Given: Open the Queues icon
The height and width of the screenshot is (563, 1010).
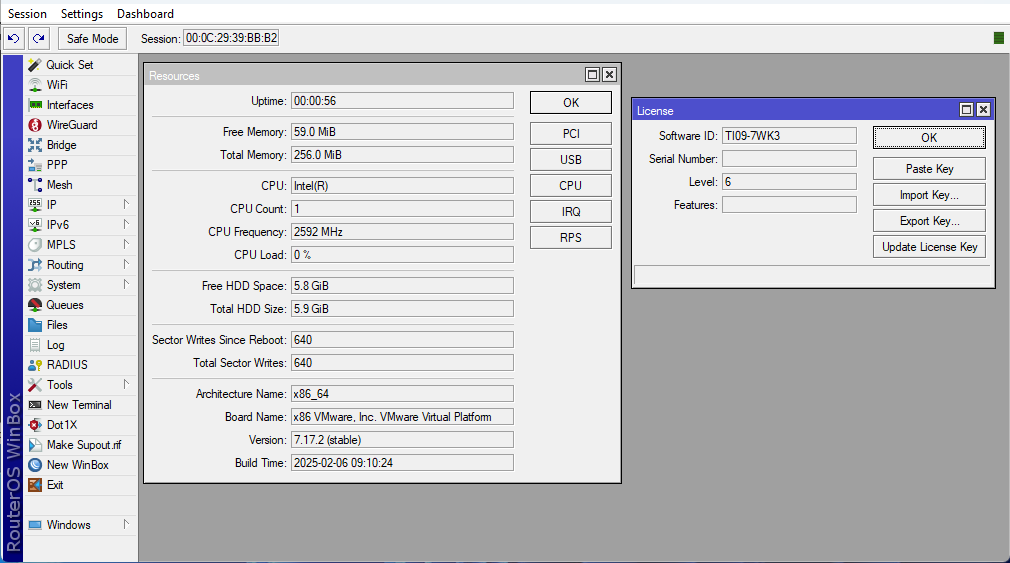Looking at the screenshot, I should [35, 305].
